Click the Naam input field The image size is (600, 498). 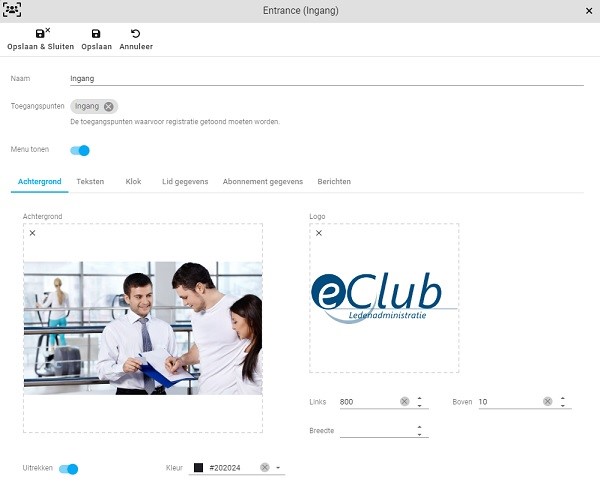(327, 78)
